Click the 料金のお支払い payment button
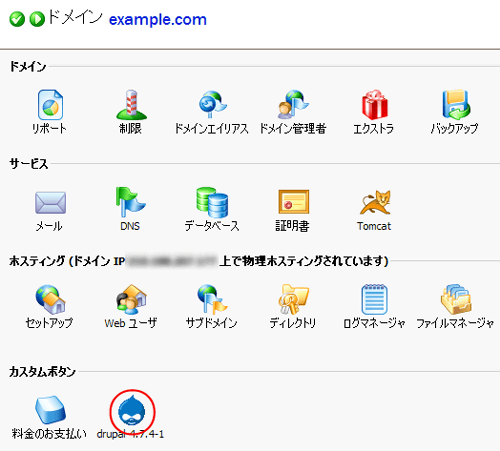 [50, 410]
